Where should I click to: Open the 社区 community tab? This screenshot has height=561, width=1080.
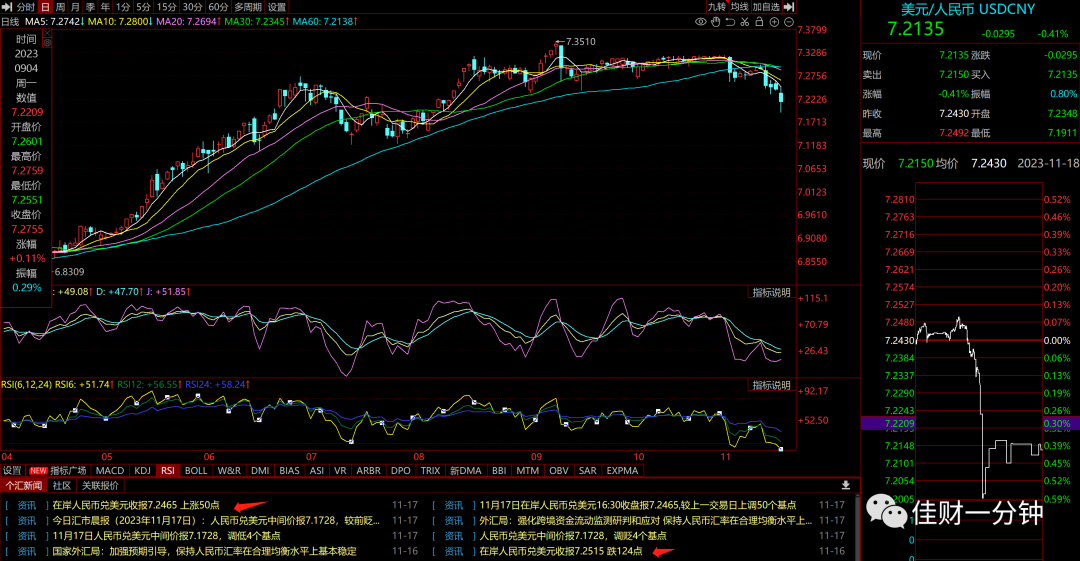tap(62, 486)
